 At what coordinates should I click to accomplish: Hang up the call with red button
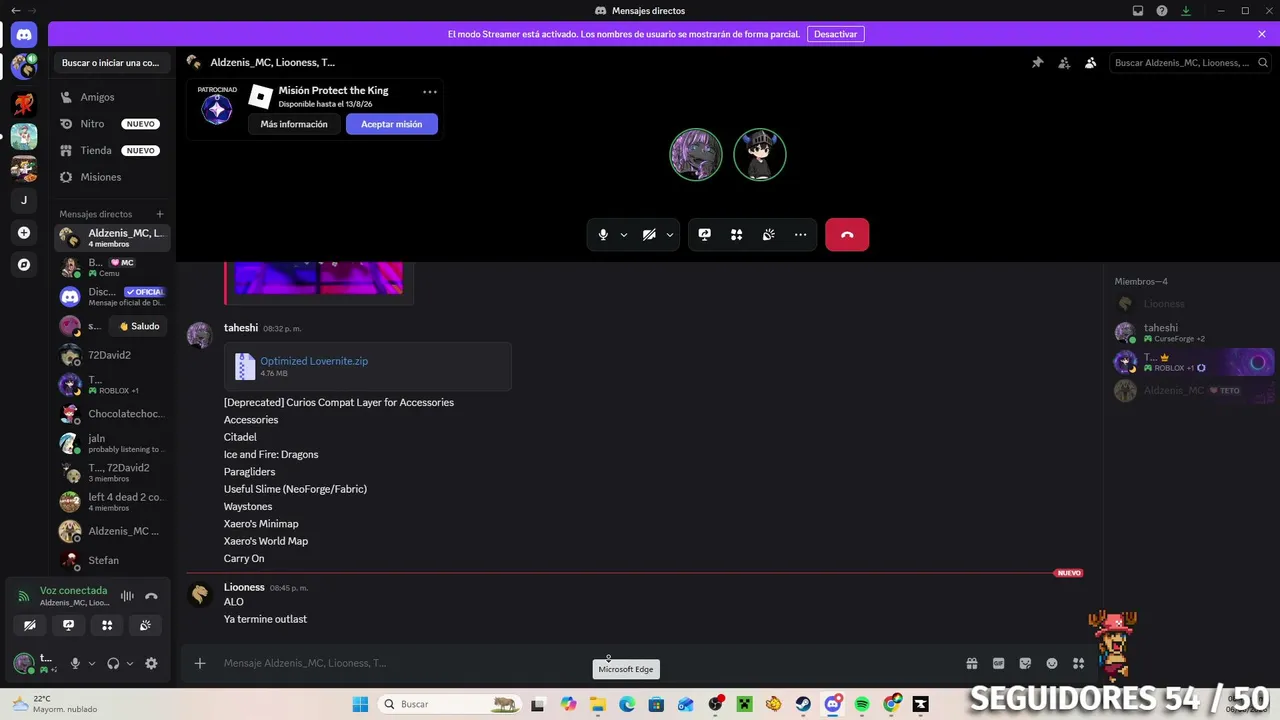[x=847, y=235]
